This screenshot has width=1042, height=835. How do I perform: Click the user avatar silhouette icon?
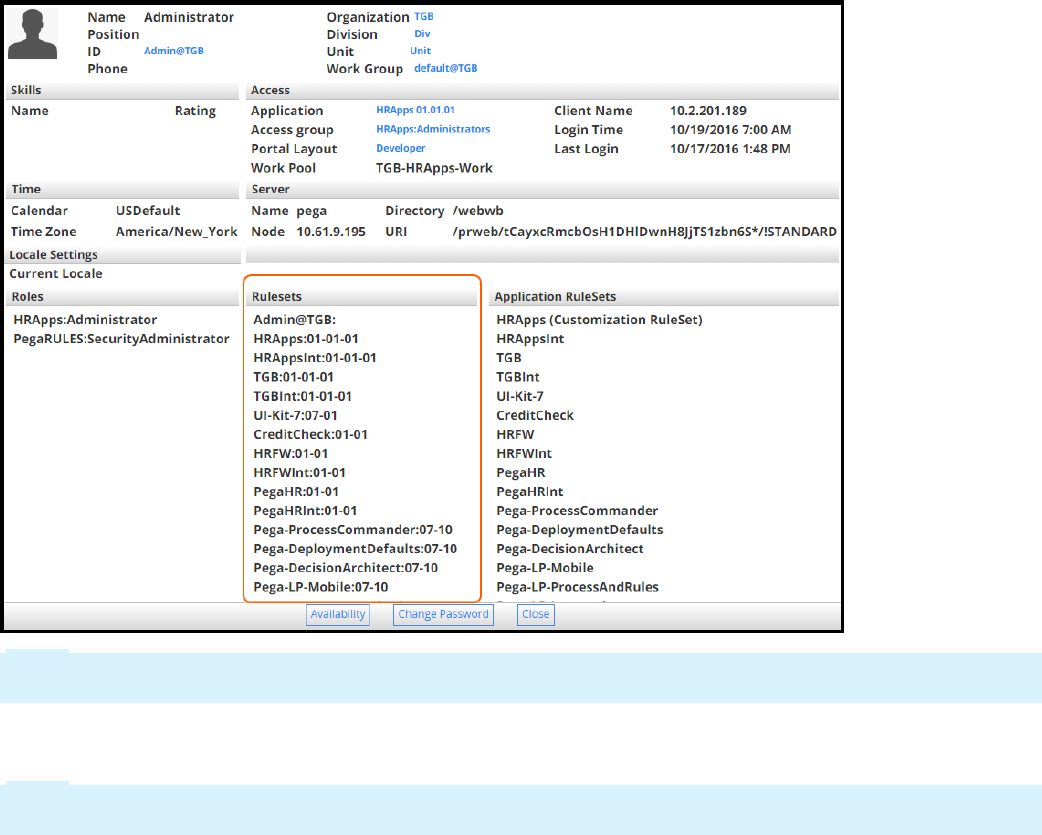33,35
